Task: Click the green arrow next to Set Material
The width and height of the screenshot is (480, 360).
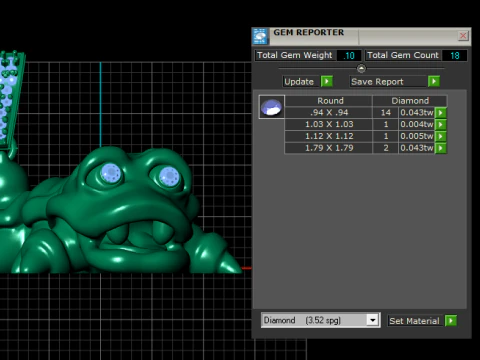Action: coord(451,321)
